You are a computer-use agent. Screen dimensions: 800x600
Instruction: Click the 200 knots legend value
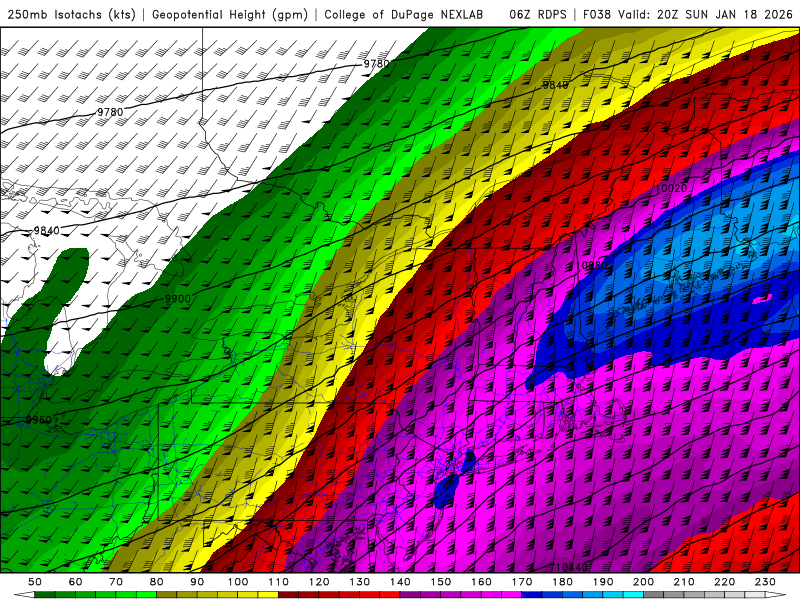click(643, 582)
